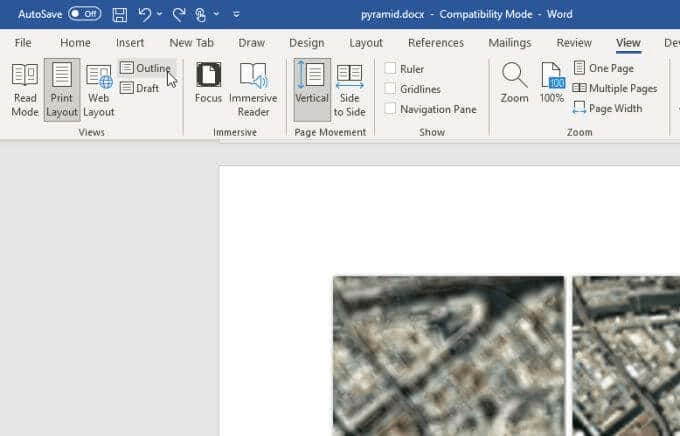Set page movement to Side to Side

[x=349, y=90]
